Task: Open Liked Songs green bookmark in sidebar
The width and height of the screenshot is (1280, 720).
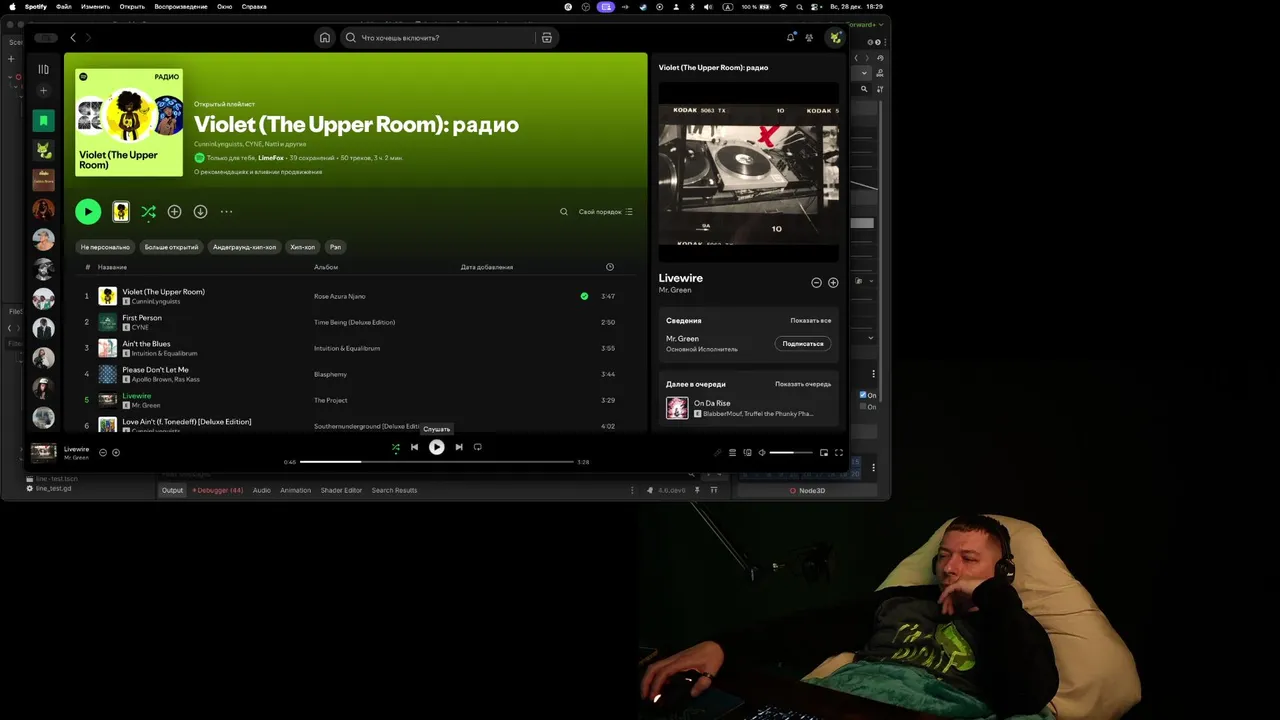Action: (x=43, y=120)
